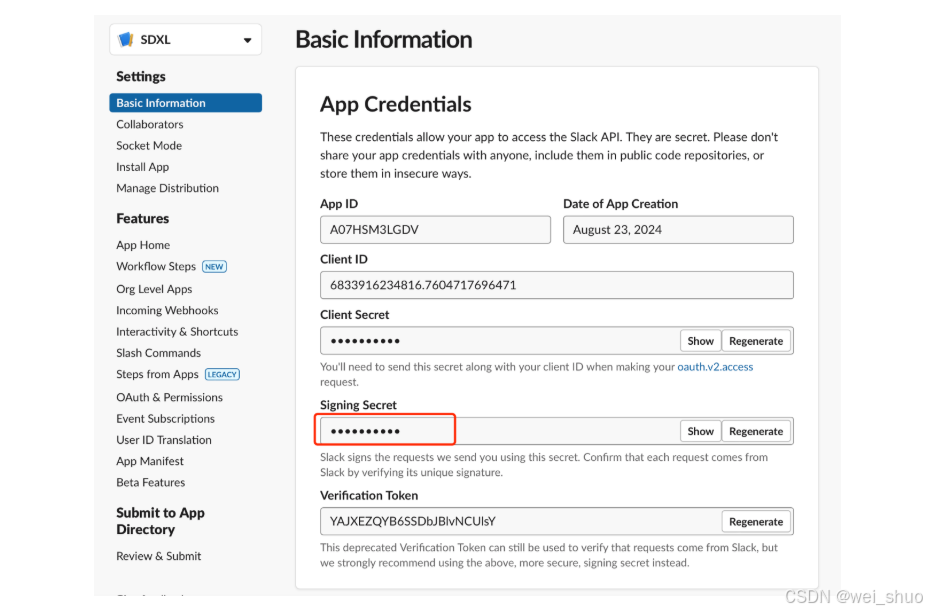927x612 pixels.
Task: Click the NEW badge beside Workflow Steps
Action: coord(214,267)
